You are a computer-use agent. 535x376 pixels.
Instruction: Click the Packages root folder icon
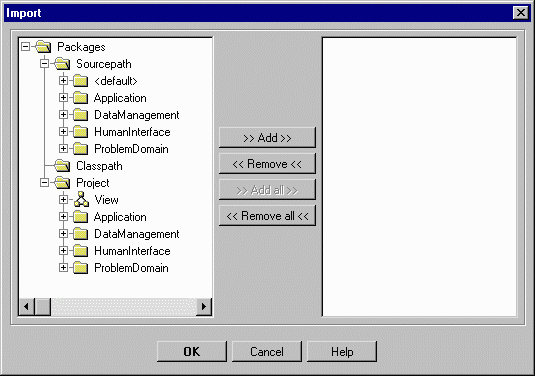(43, 47)
